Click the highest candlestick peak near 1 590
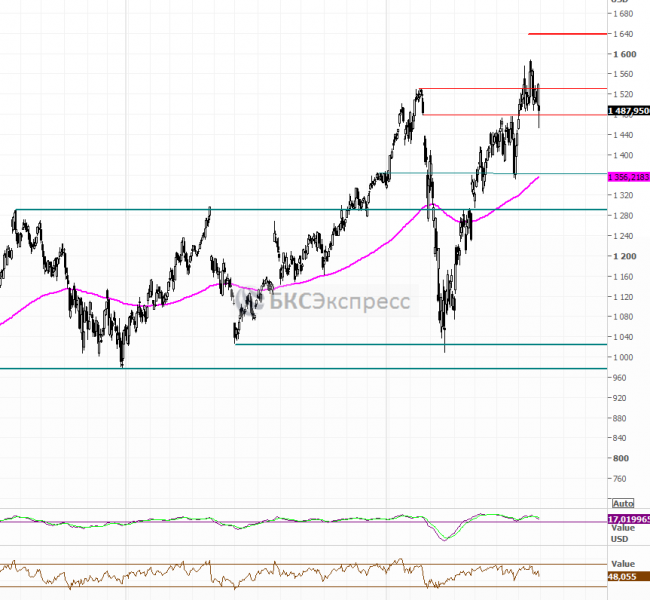This screenshot has width=650, height=600. pyautogui.click(x=530, y=62)
